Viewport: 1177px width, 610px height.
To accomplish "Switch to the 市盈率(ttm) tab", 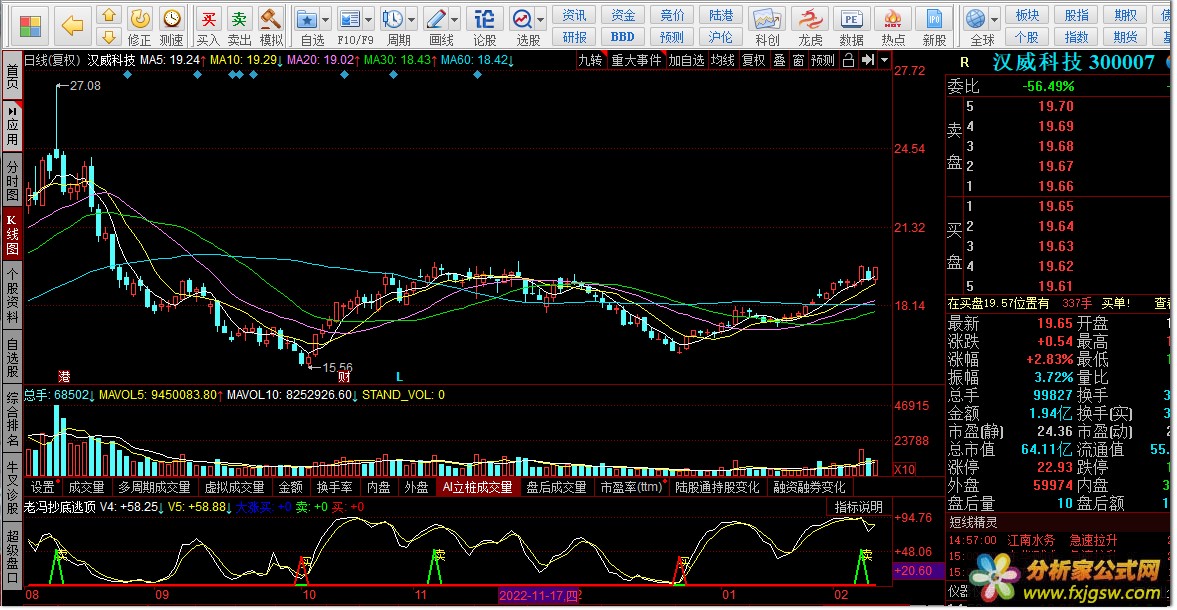I will point(631,488).
